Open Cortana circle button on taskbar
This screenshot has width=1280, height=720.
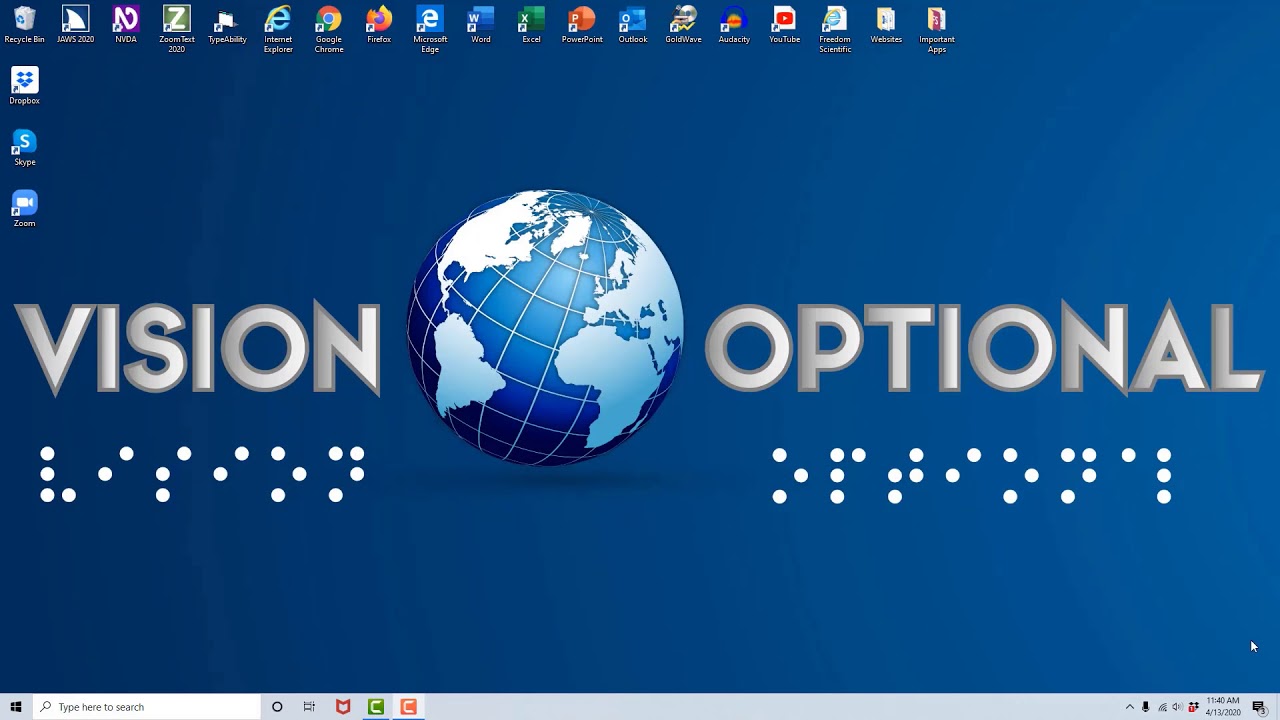(277, 707)
